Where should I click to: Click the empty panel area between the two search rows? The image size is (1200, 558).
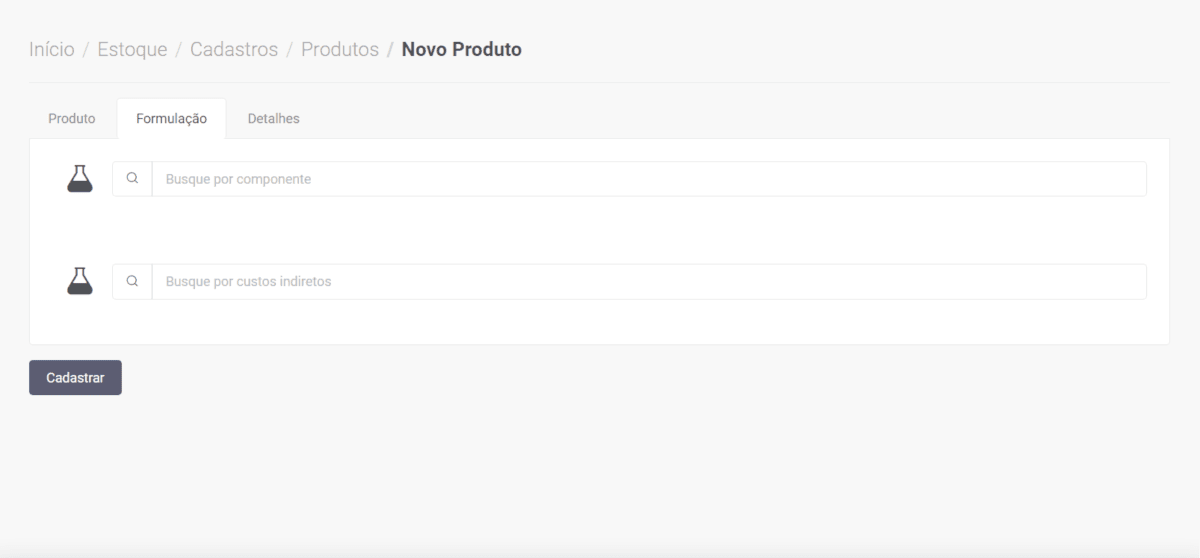600,230
